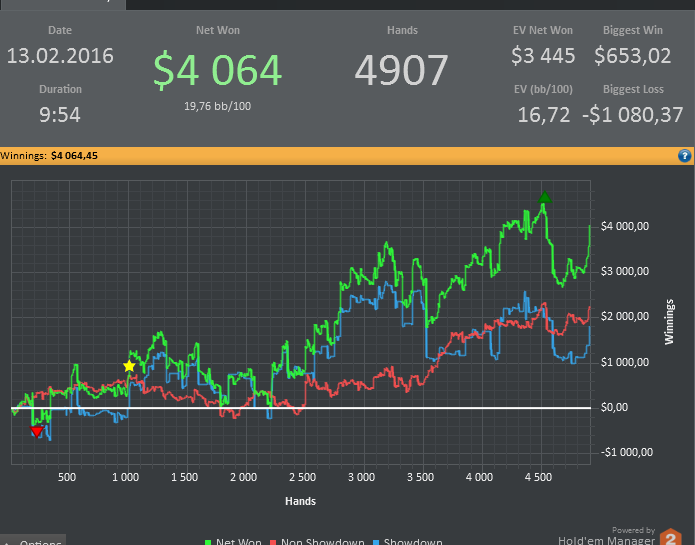Viewport: 695px width, 545px height.
Task: Click the Winnings: $4 064,45 bar text
Action: click(49, 156)
